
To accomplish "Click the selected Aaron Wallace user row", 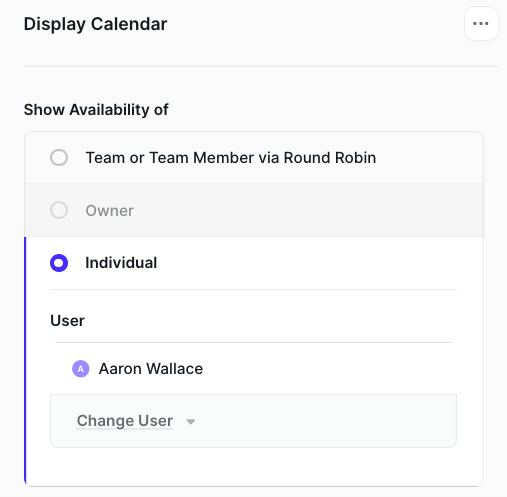I will (253, 369).
